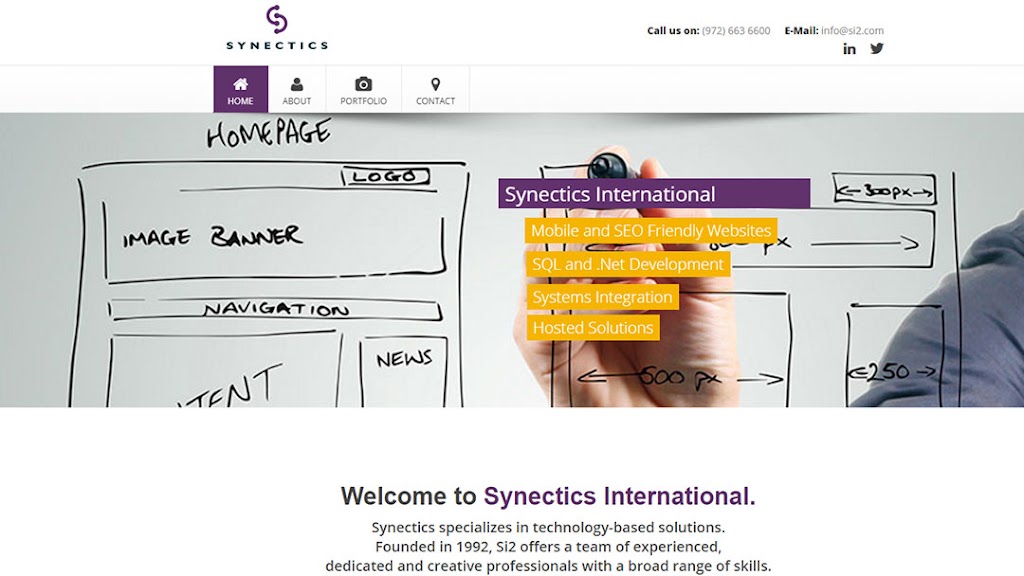Click the Synectics International banner title
The width and height of the screenshot is (1024, 576).
click(654, 194)
